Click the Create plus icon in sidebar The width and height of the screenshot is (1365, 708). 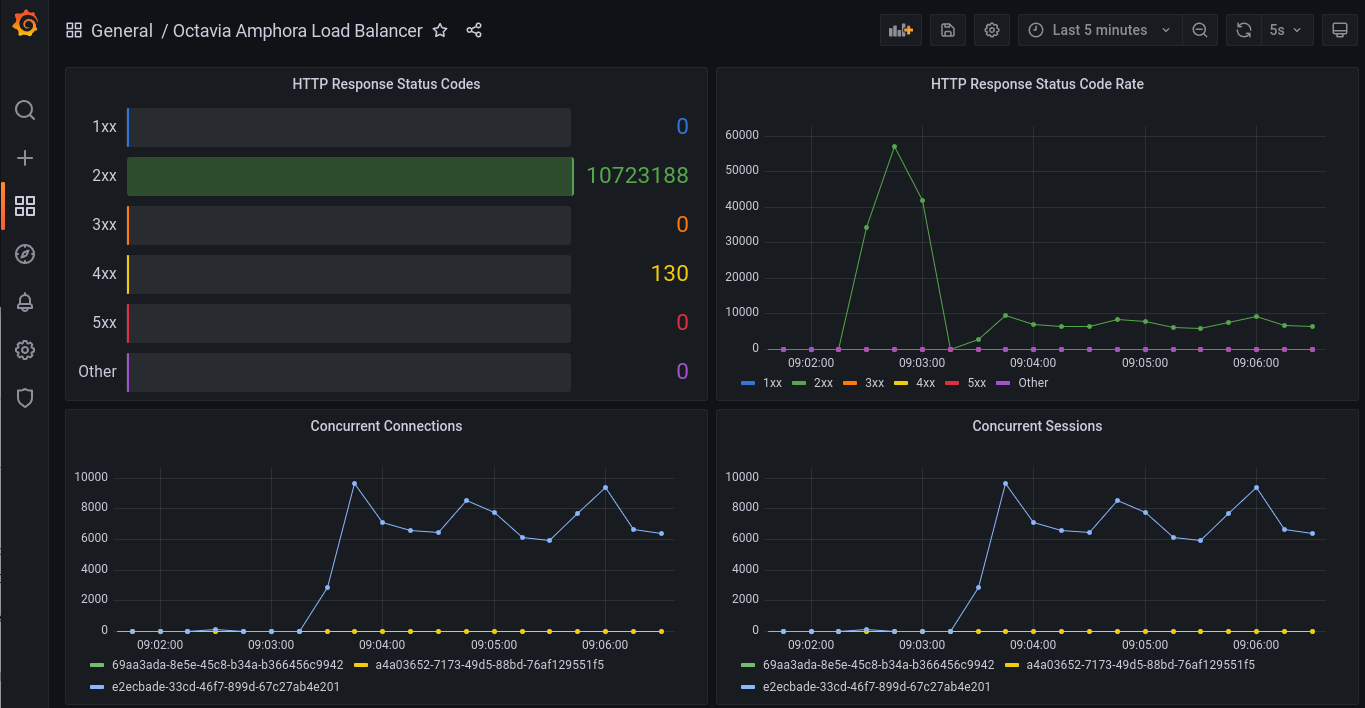click(25, 158)
